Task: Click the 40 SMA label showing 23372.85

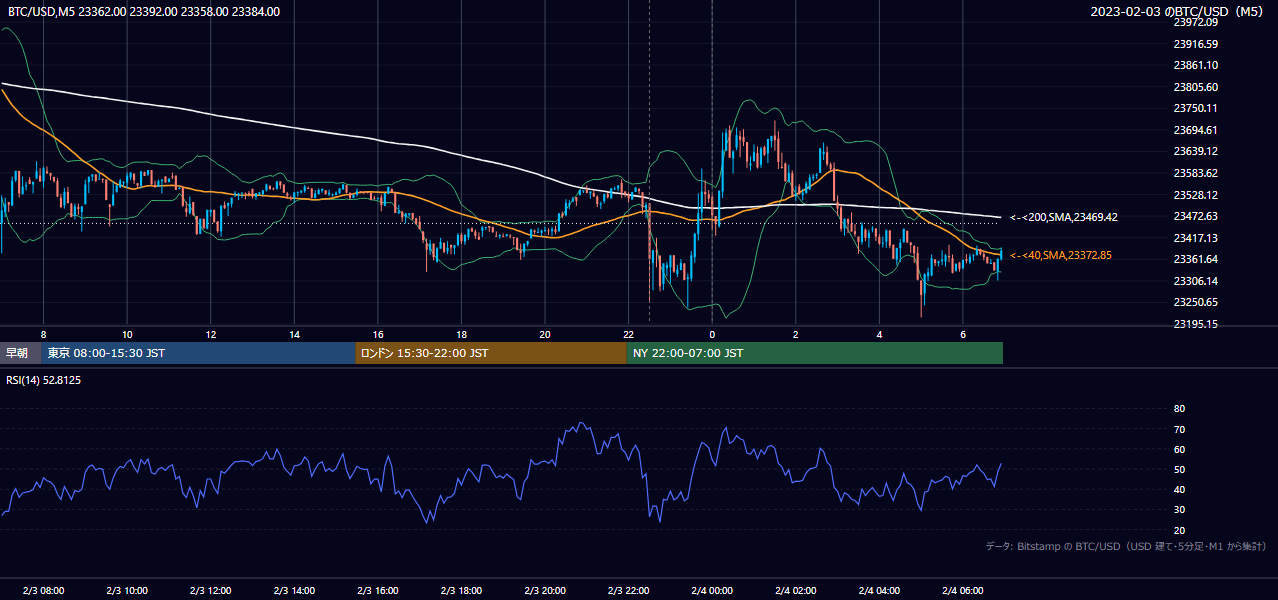Action: tap(1060, 256)
